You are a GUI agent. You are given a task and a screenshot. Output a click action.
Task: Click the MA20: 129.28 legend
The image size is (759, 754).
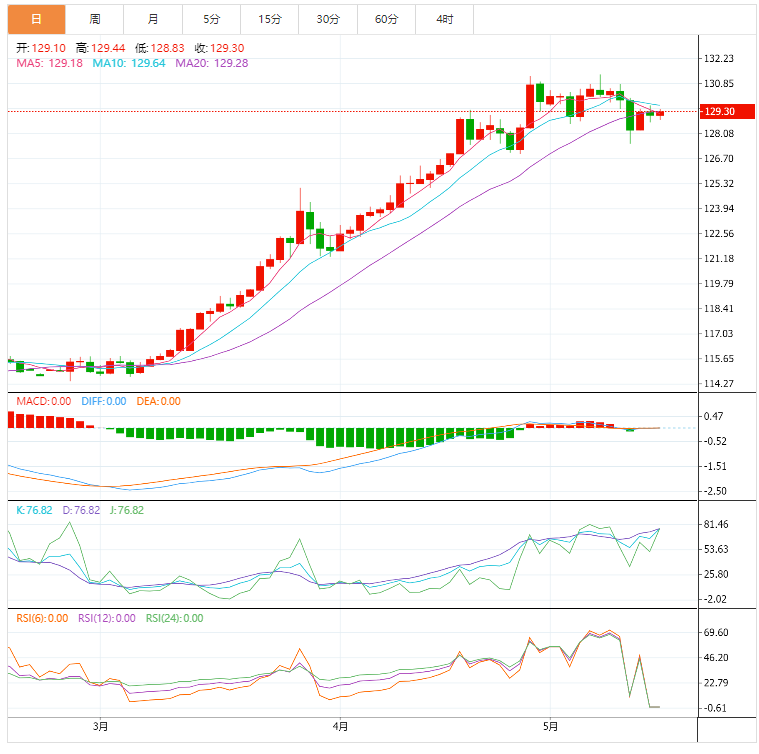pyautogui.click(x=212, y=63)
